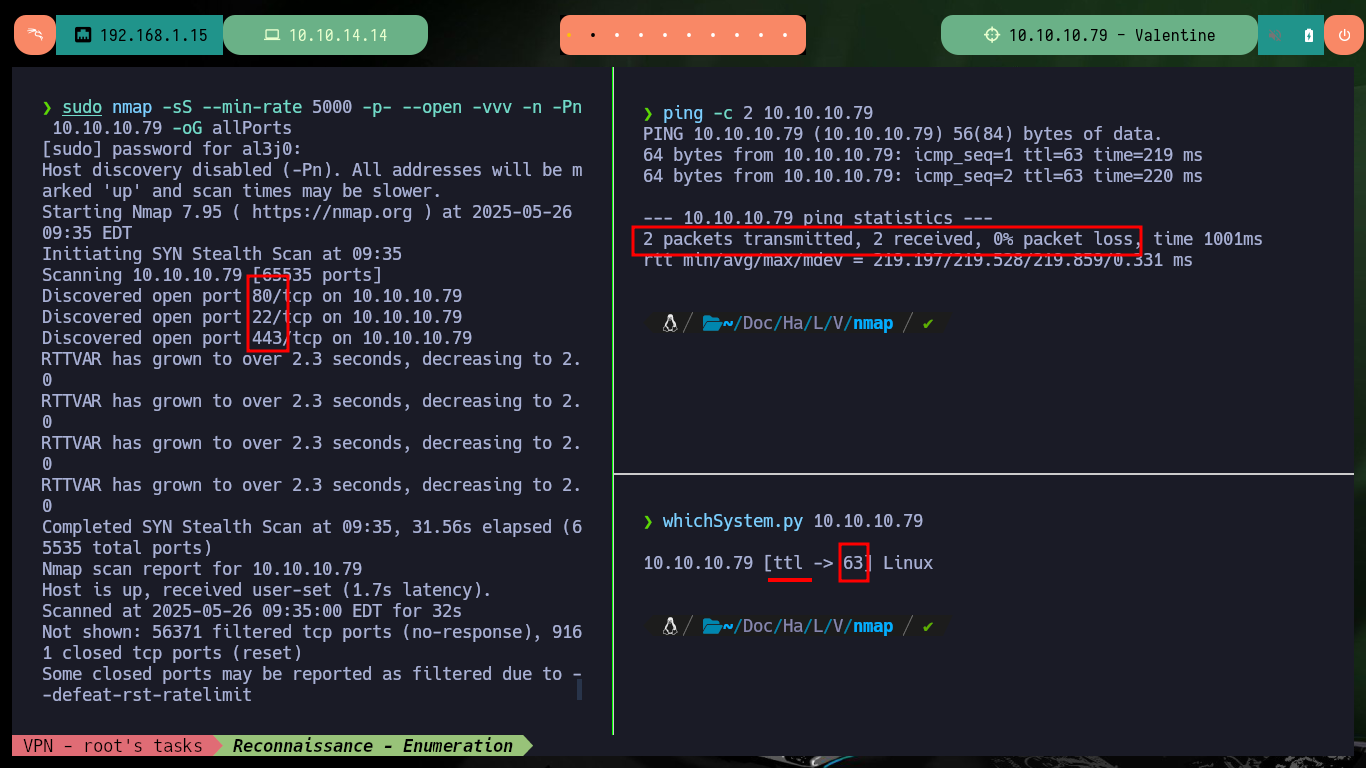Click the 10.10.14.14 VPN IP widget
The width and height of the screenshot is (1366, 768).
click(325, 35)
